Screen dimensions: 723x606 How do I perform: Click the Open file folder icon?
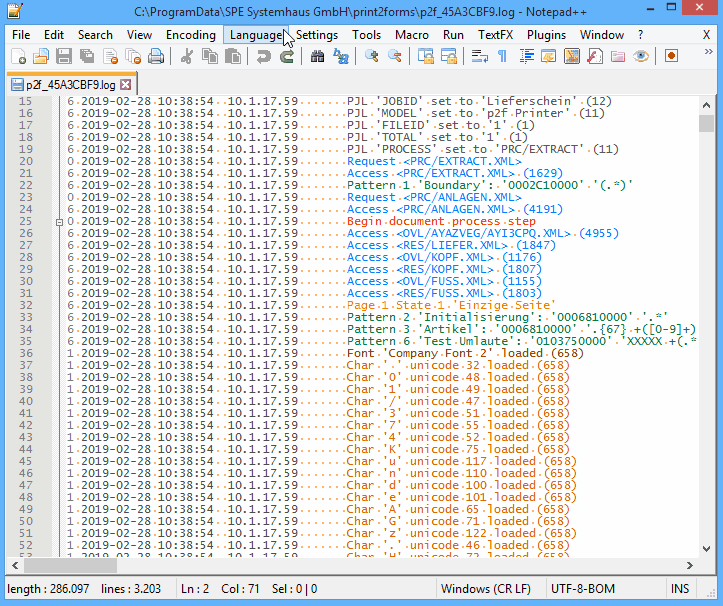pos(41,57)
